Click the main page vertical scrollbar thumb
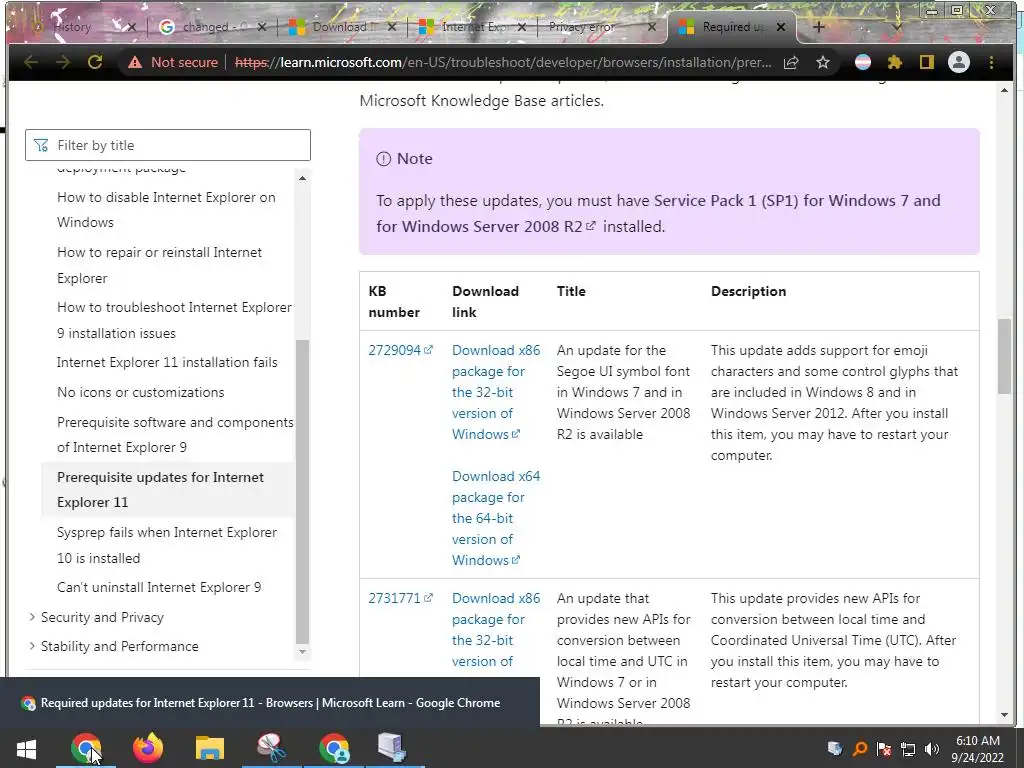Viewport: 1024px width, 768px height. (x=1004, y=356)
